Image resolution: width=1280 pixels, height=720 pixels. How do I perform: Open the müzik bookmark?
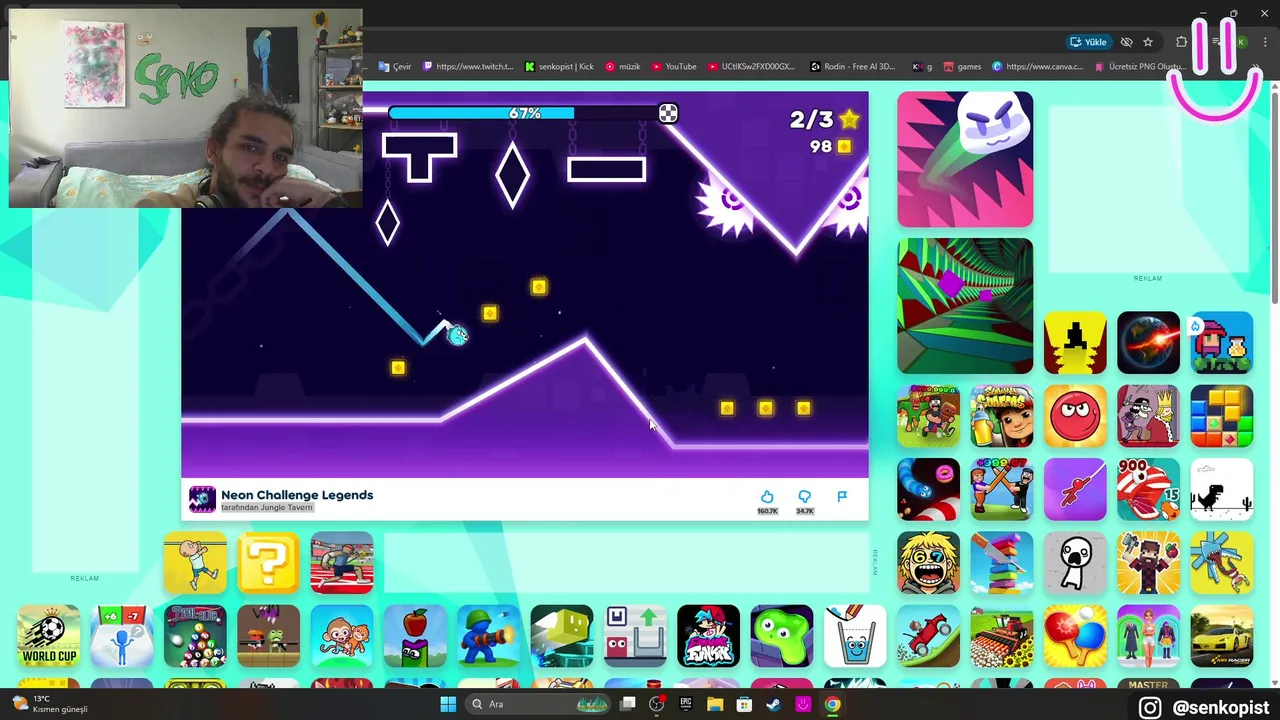[623, 67]
